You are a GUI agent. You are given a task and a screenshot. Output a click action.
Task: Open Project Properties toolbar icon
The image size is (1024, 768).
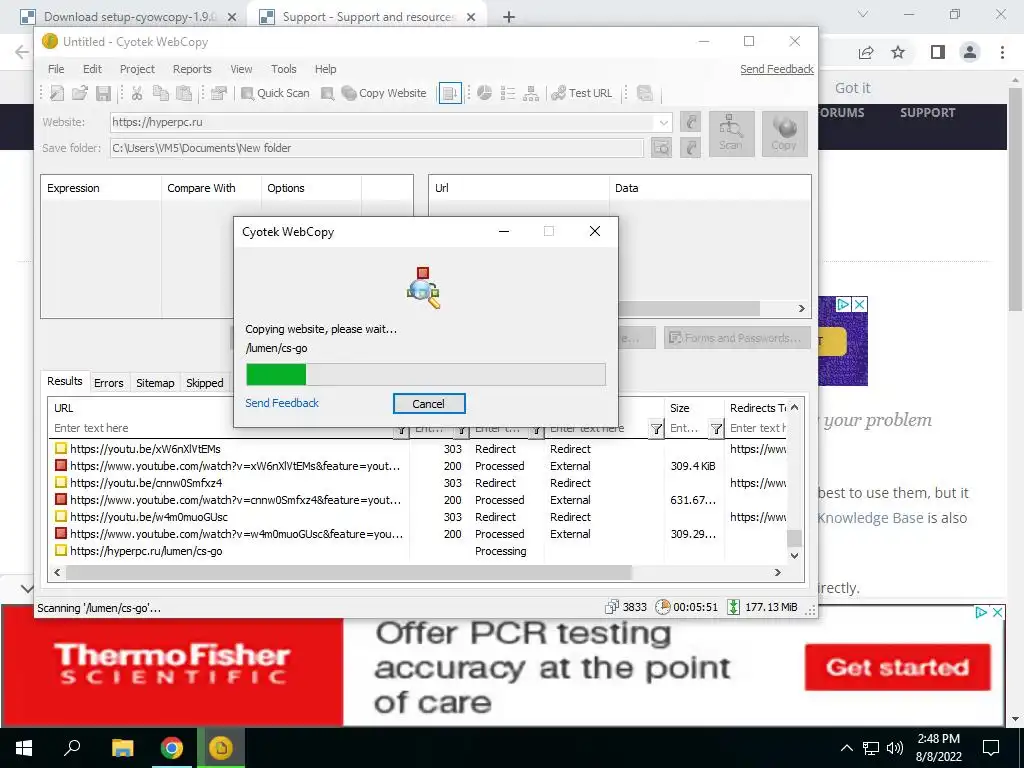tap(219, 93)
